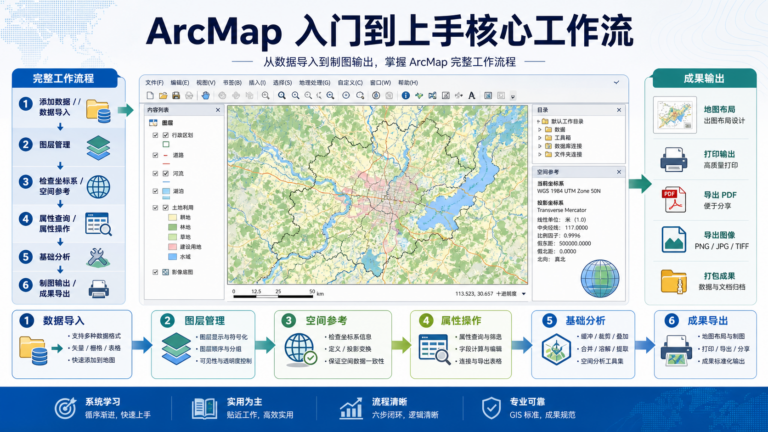The width and height of the screenshot is (768, 432).
Task: Click the 完整工作流程 header tab
Action: point(64,78)
